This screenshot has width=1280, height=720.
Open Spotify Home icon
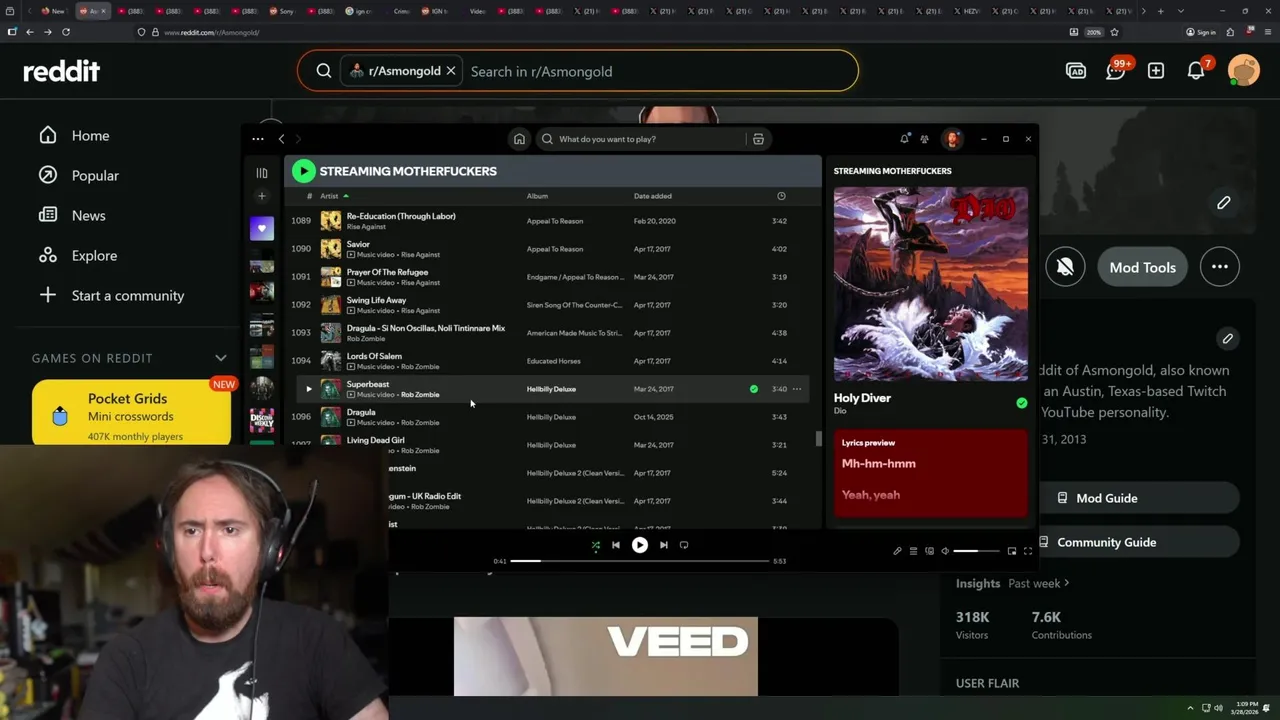(519, 139)
